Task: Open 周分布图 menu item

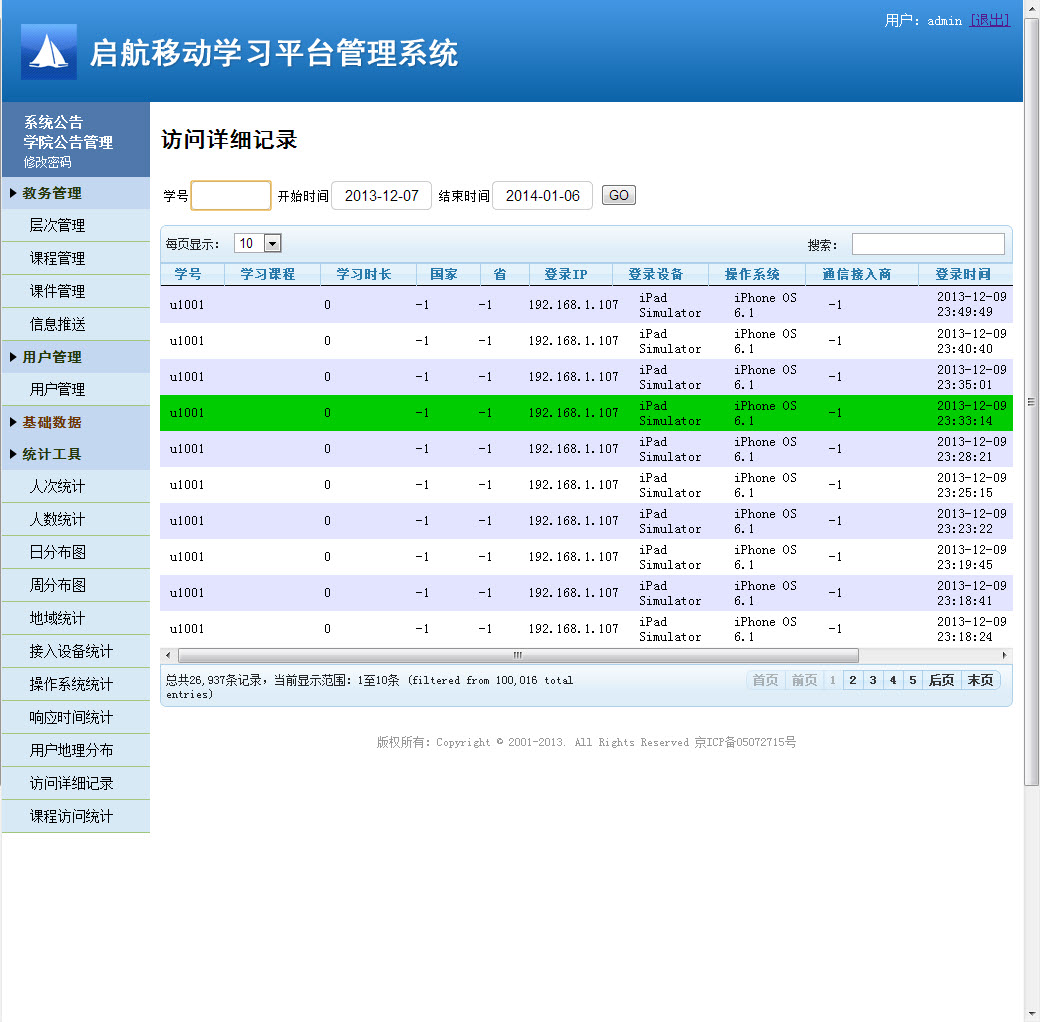Action: (x=76, y=585)
